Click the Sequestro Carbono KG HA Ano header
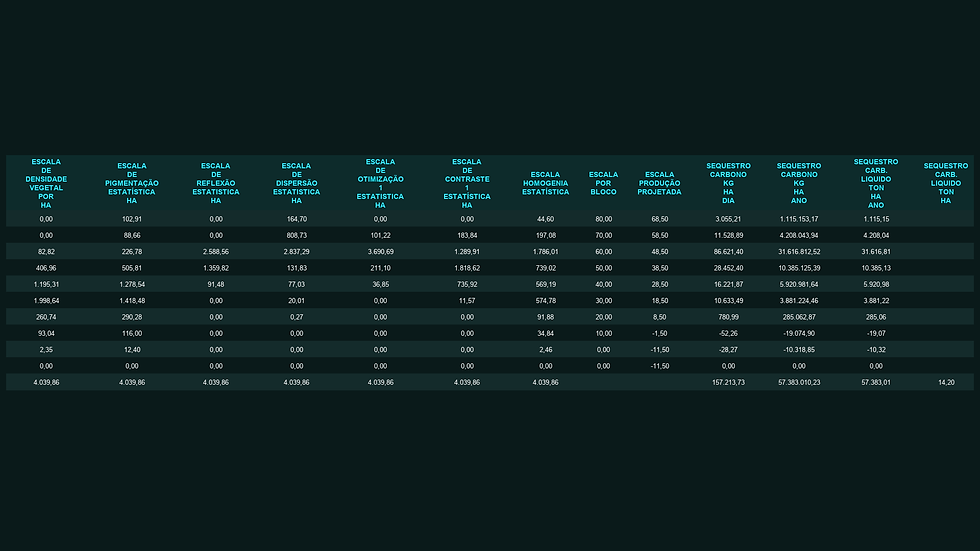The width and height of the screenshot is (980, 551). (799, 184)
